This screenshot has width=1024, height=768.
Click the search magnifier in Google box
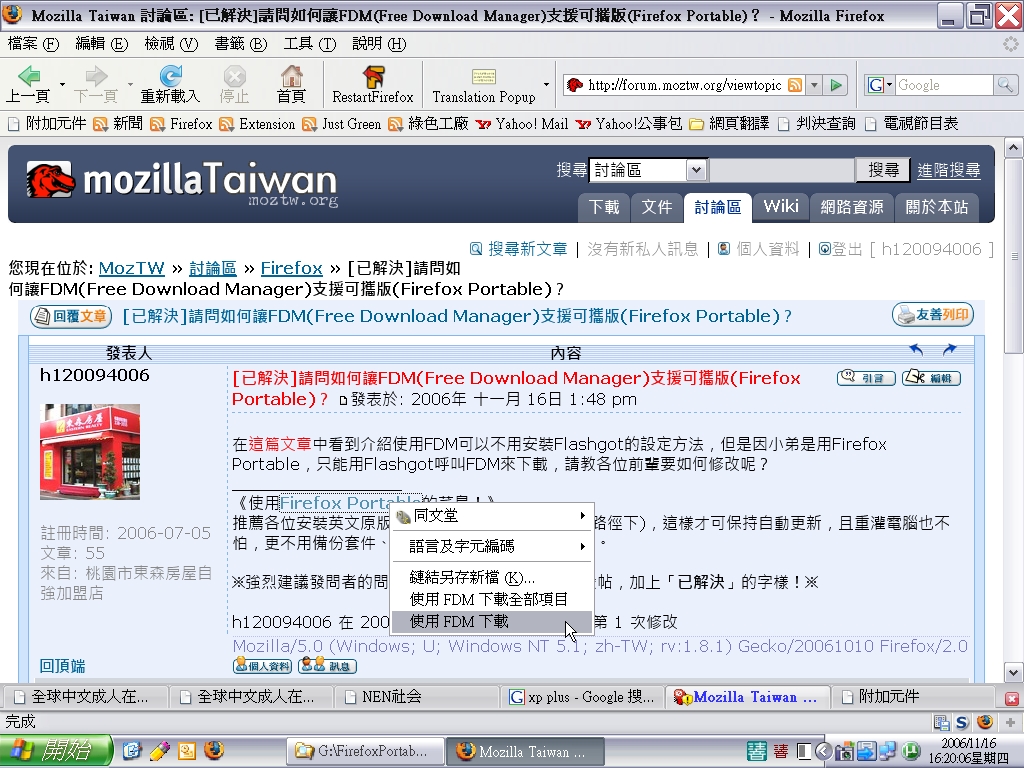point(1005,85)
